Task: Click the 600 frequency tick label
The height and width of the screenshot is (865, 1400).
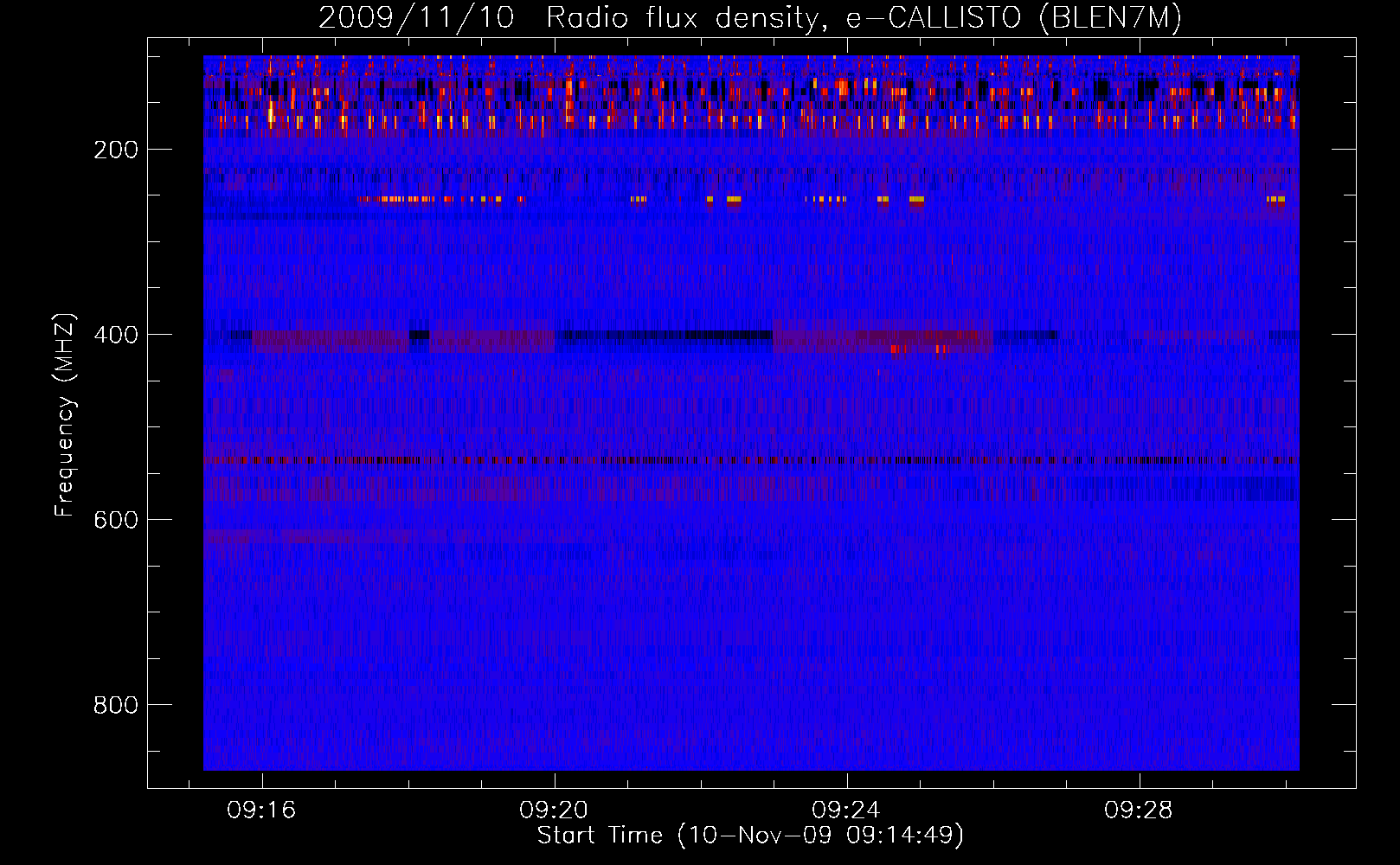Action: 116,520
